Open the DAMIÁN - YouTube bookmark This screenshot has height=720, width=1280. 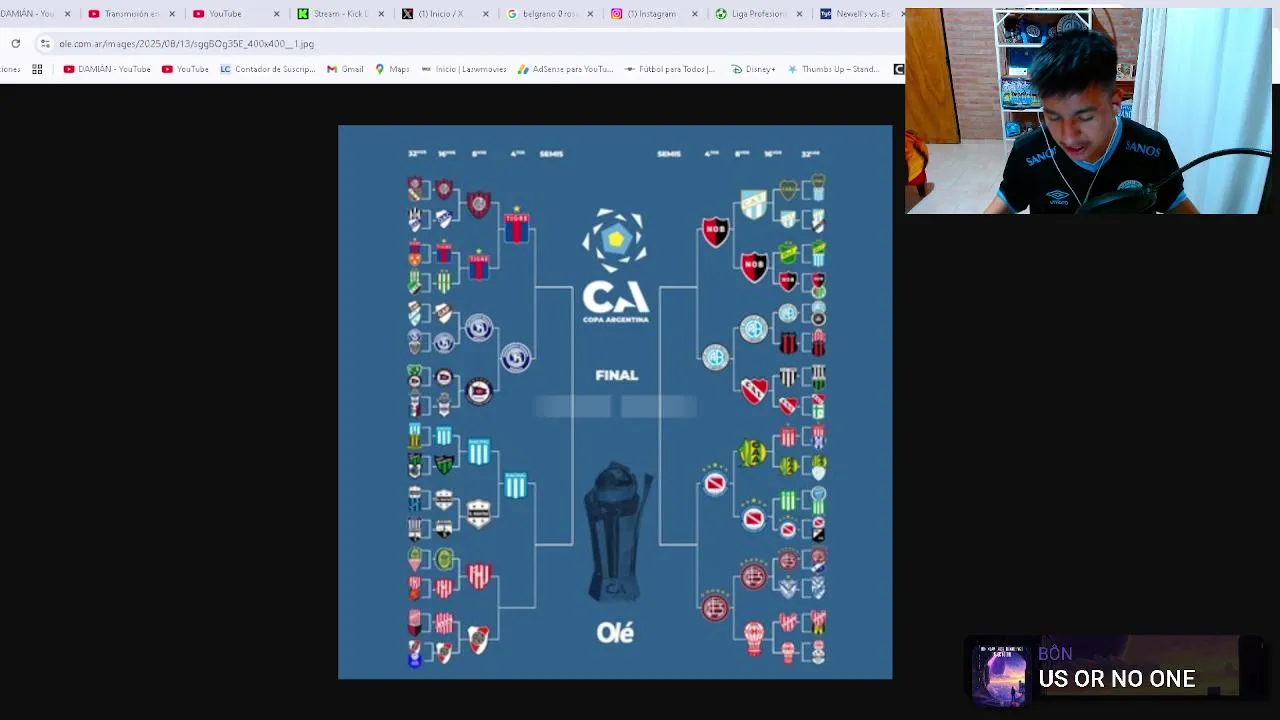click(x=107, y=69)
